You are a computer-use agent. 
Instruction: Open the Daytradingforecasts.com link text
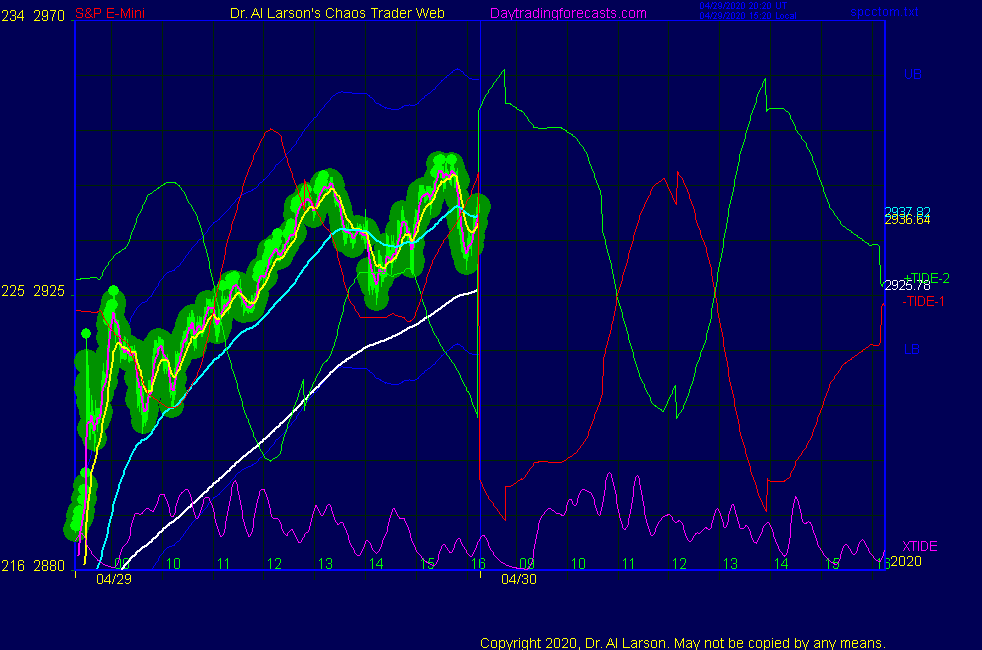(568, 13)
